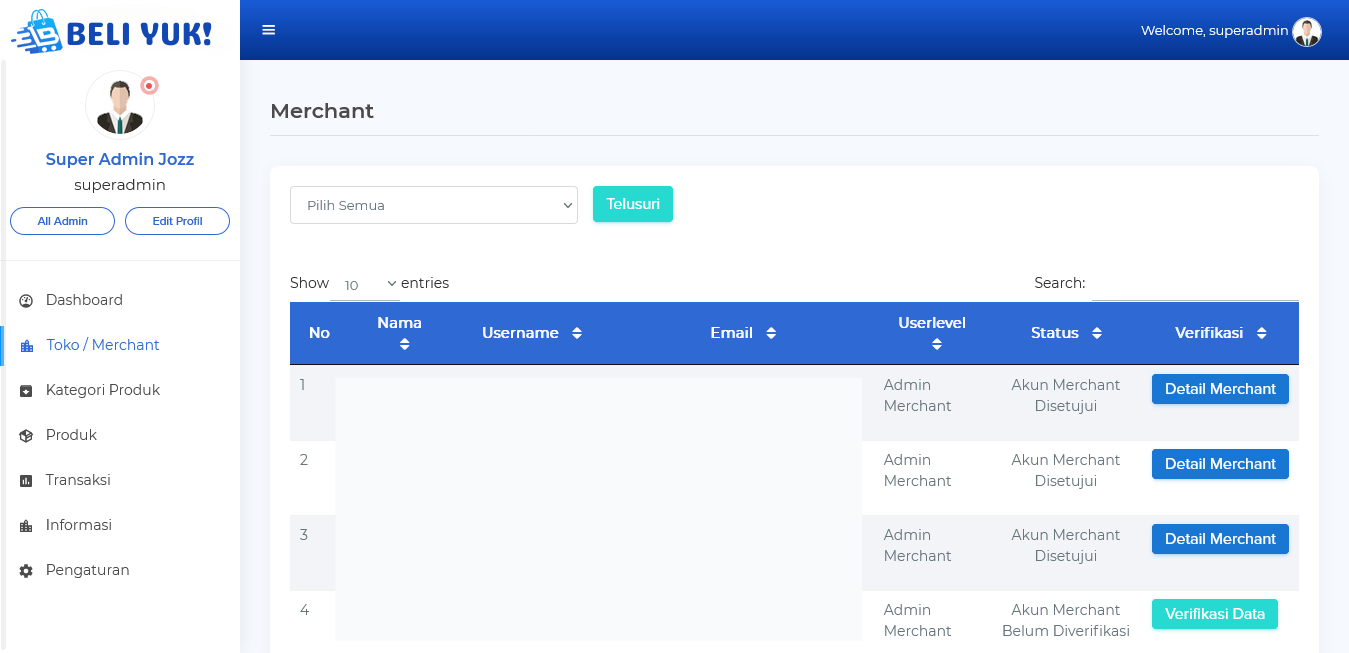Open Toko / Merchant menu item
1349x653 pixels.
pyautogui.click(x=102, y=345)
